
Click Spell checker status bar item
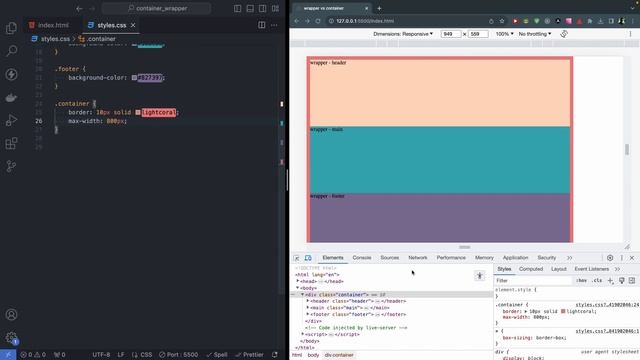pyautogui.click(x=217, y=355)
